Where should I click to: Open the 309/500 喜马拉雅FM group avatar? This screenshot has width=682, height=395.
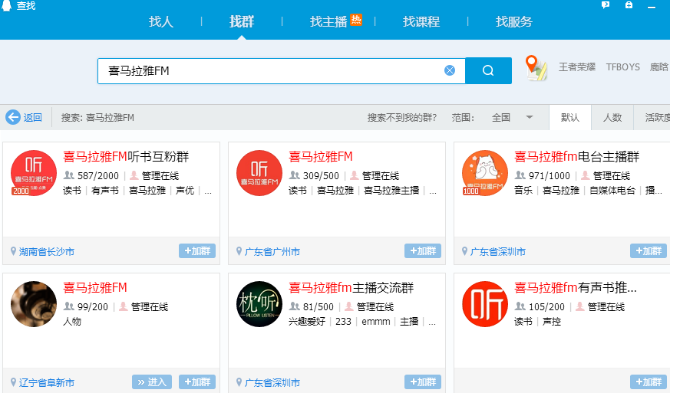click(x=259, y=173)
